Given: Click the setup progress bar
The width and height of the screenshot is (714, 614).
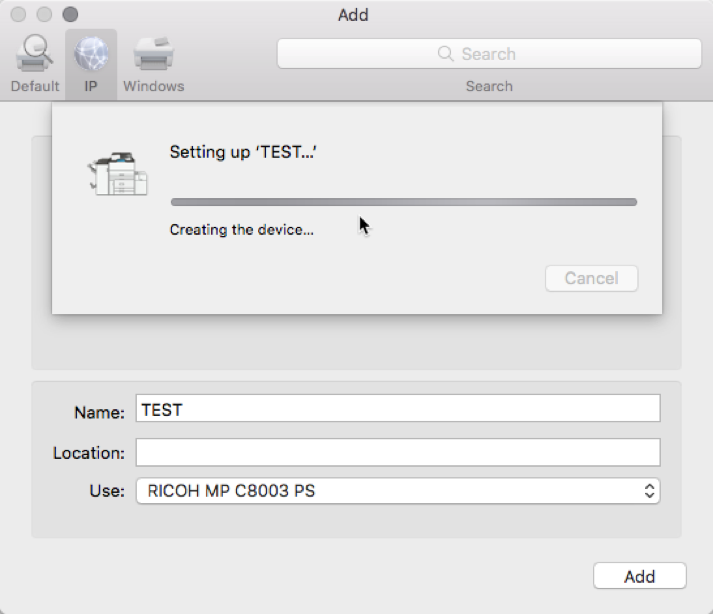Looking at the screenshot, I should tap(404, 202).
